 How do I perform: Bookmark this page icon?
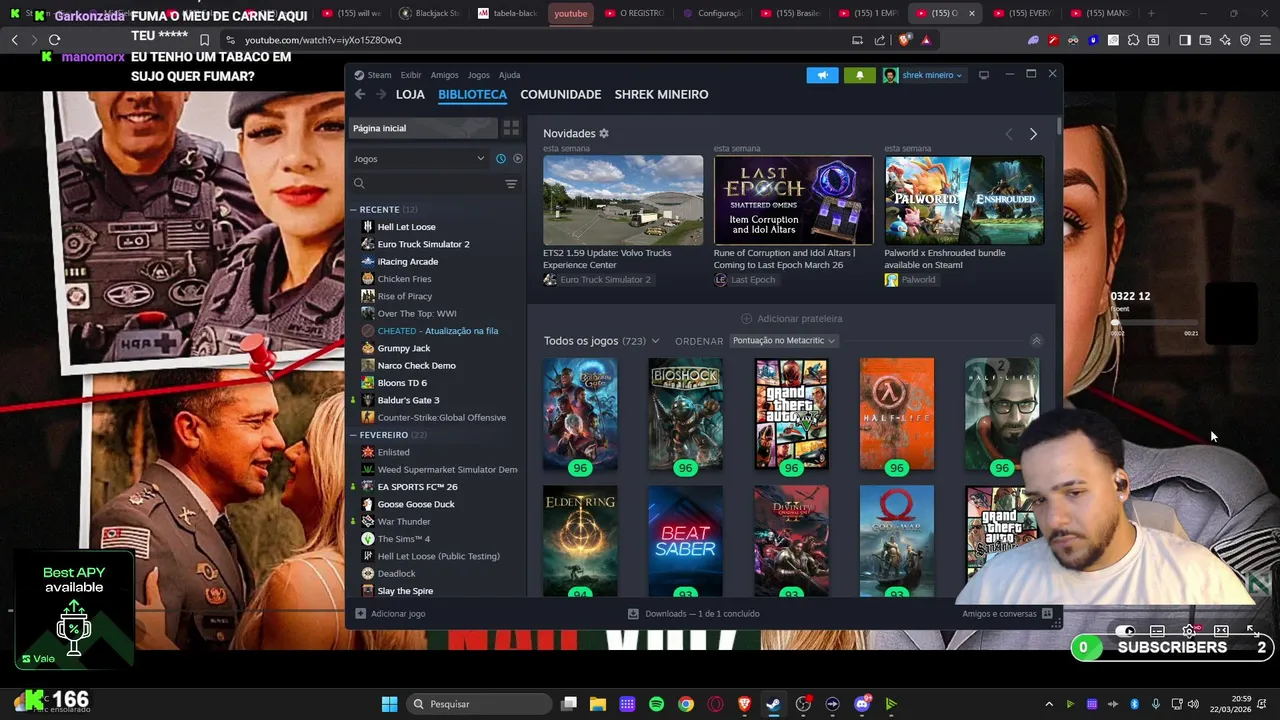204,40
